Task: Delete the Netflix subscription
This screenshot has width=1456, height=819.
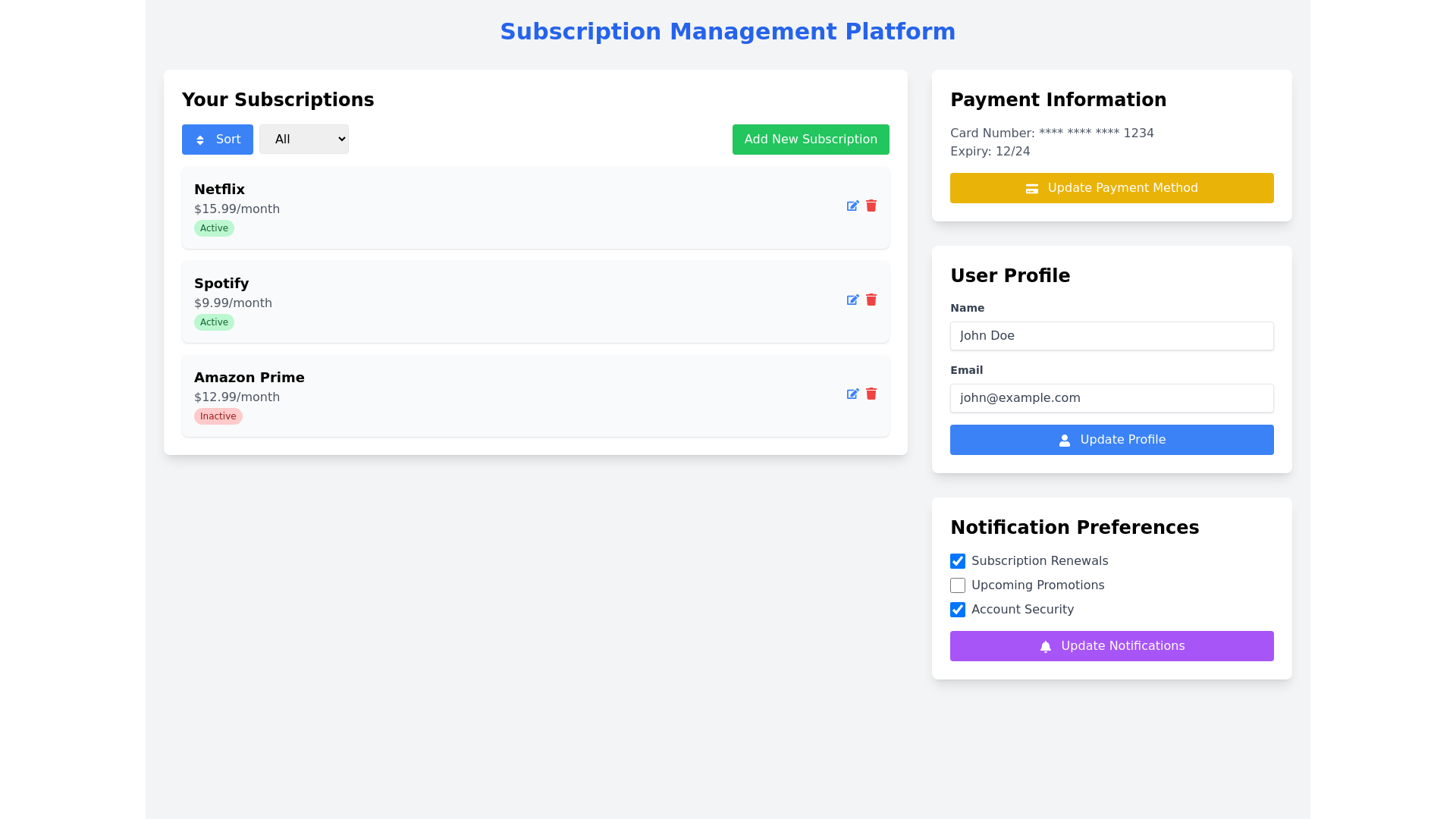Action: coord(871,206)
